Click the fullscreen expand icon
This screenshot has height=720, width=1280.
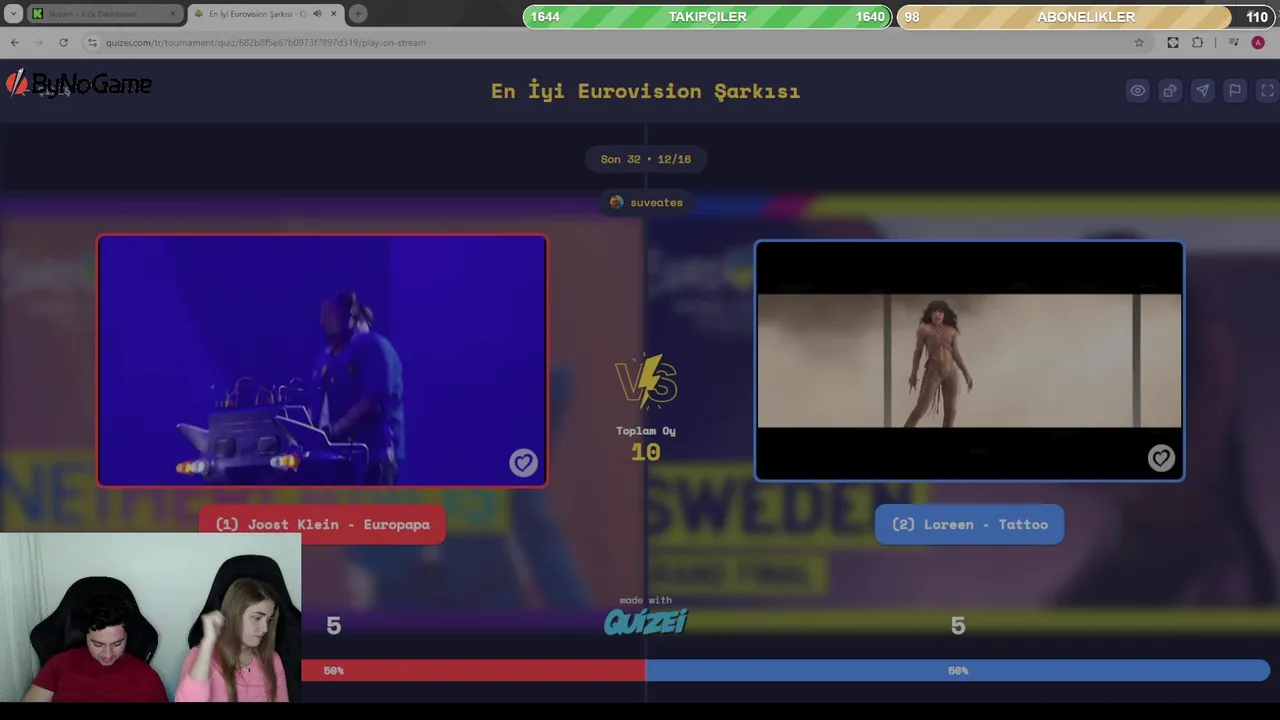[x=1267, y=91]
